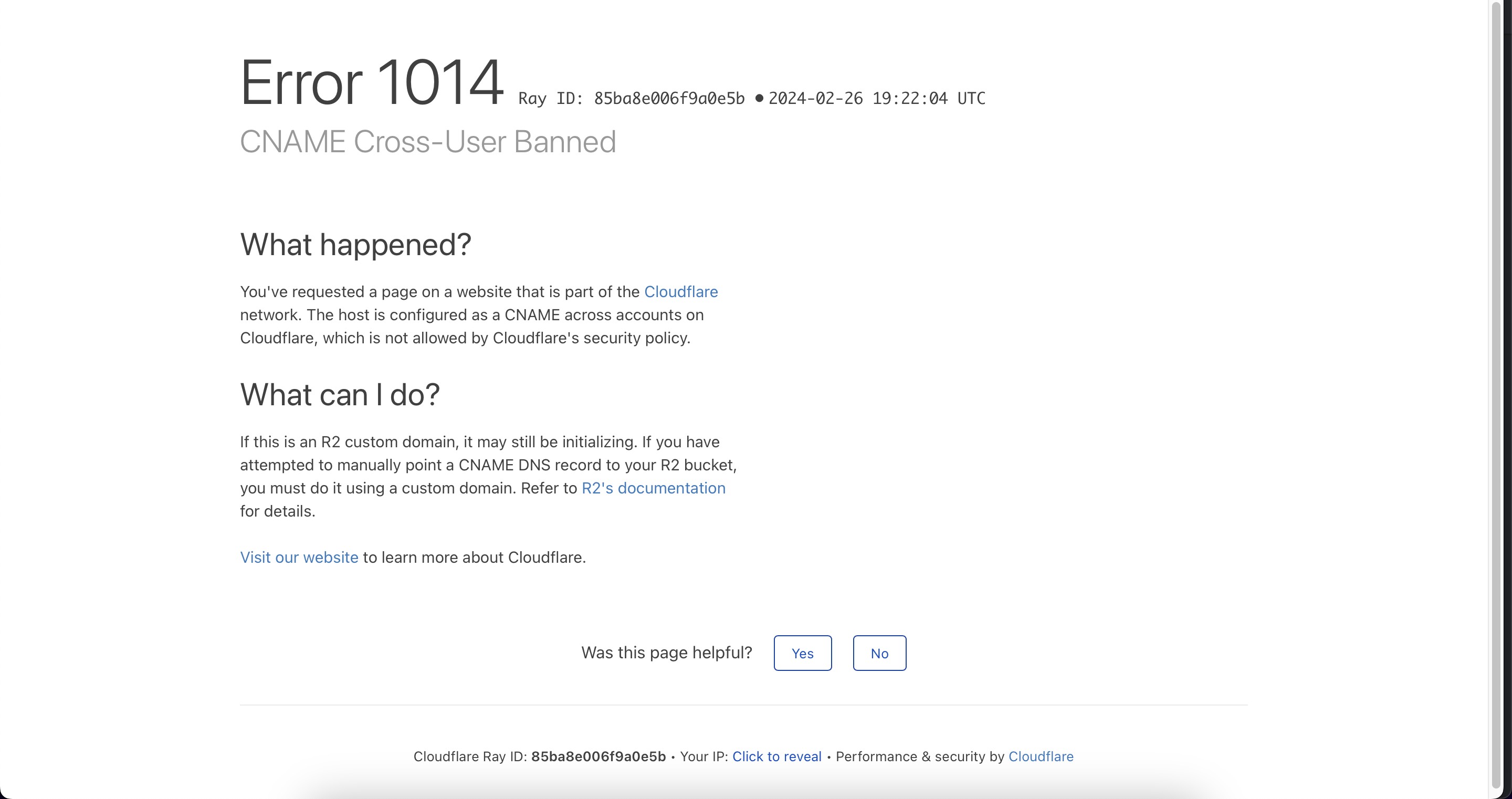The image size is (1512, 799).
Task: Click the CNAME Cross-User Banned subtitle
Action: point(428,142)
